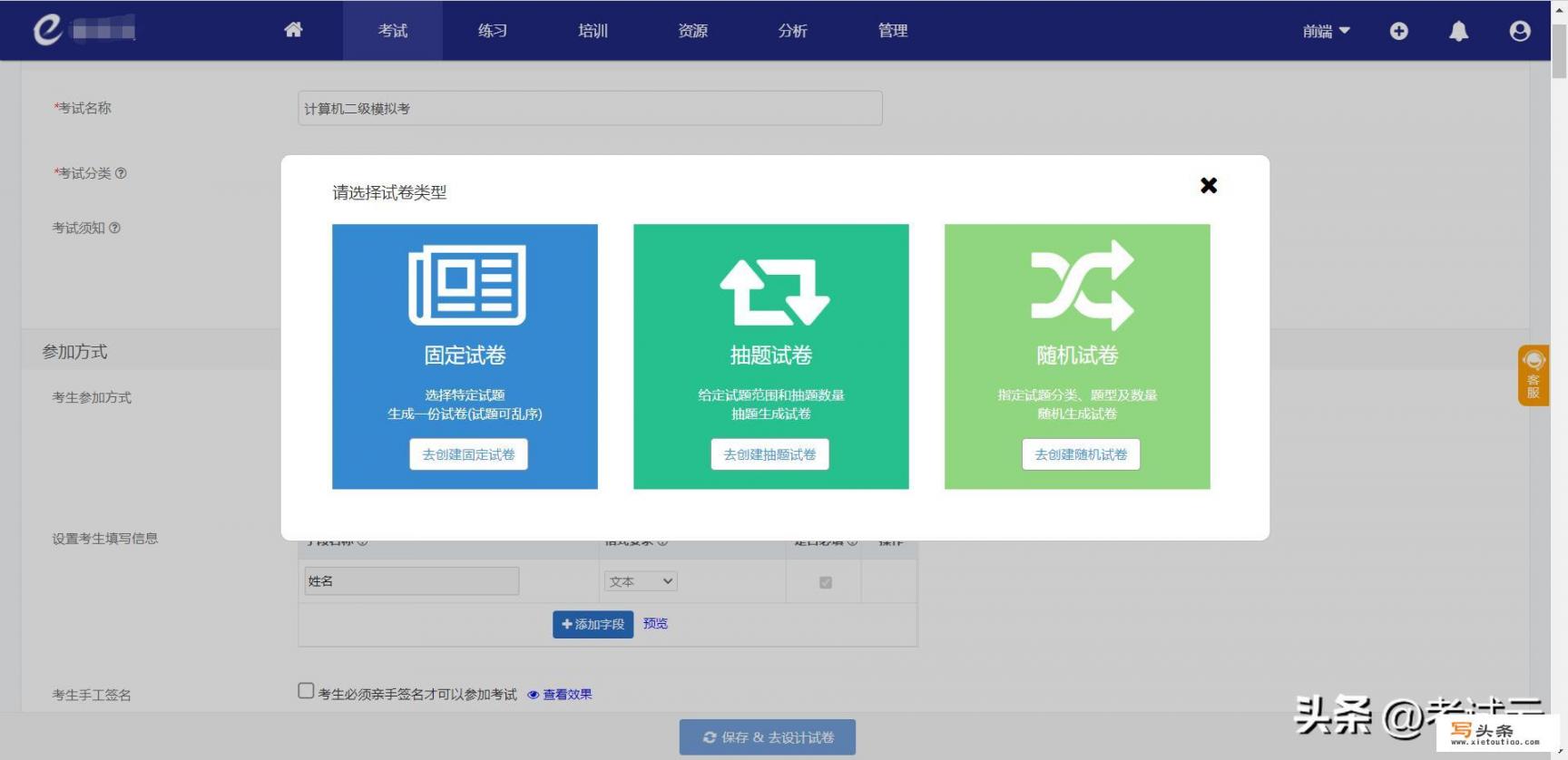Close the paper type dialog

[1209, 185]
